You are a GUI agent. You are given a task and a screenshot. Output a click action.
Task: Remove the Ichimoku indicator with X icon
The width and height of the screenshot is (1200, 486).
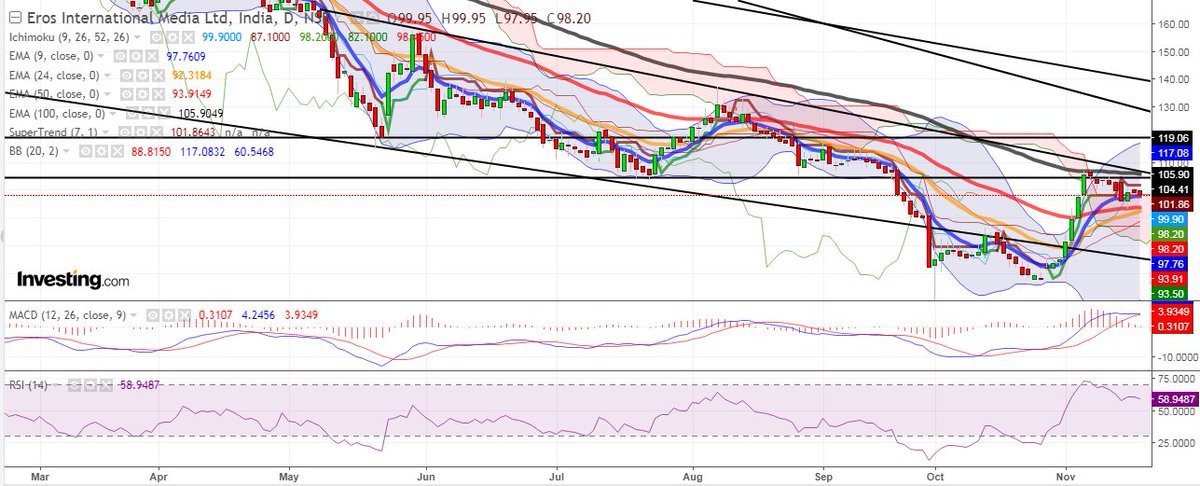coord(188,37)
